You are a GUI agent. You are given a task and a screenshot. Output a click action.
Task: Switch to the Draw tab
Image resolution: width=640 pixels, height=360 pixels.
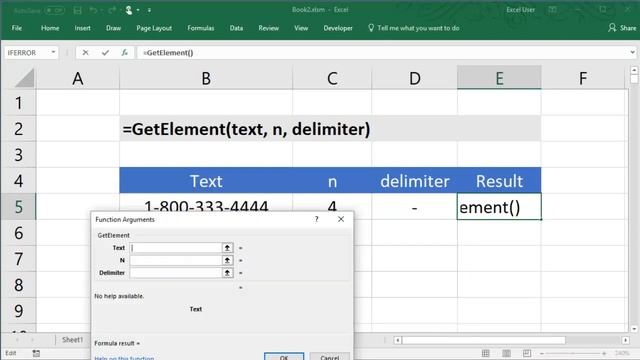tap(113, 28)
